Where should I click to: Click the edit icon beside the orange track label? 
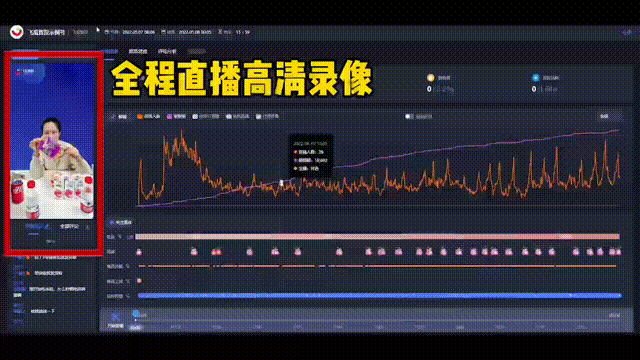[x=128, y=266]
